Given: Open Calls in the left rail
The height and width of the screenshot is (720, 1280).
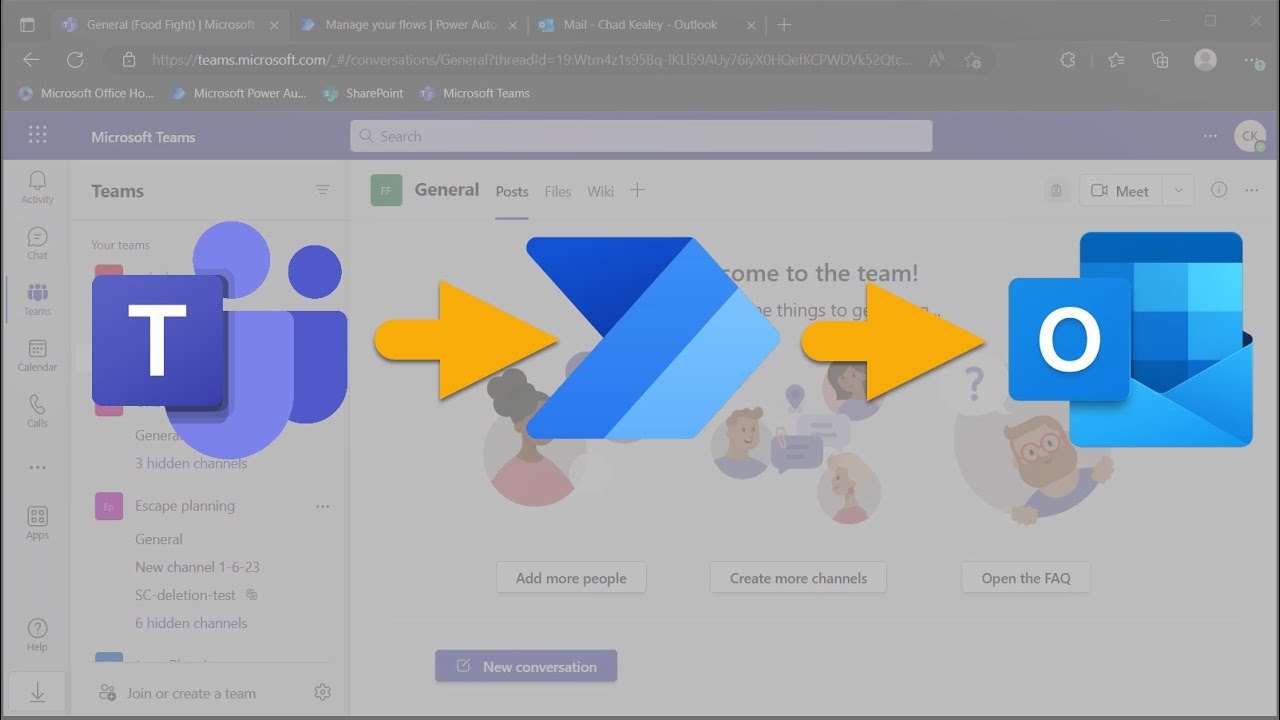Looking at the screenshot, I should [37, 411].
